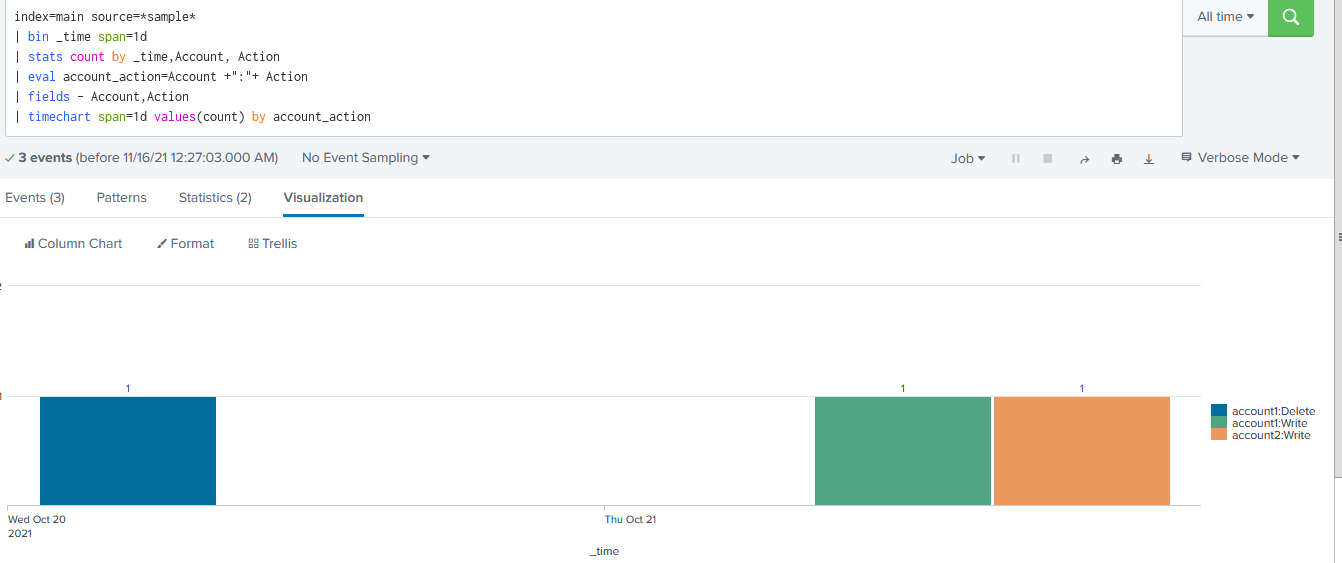Toggle account1:Write legend entry

click(x=1269, y=423)
